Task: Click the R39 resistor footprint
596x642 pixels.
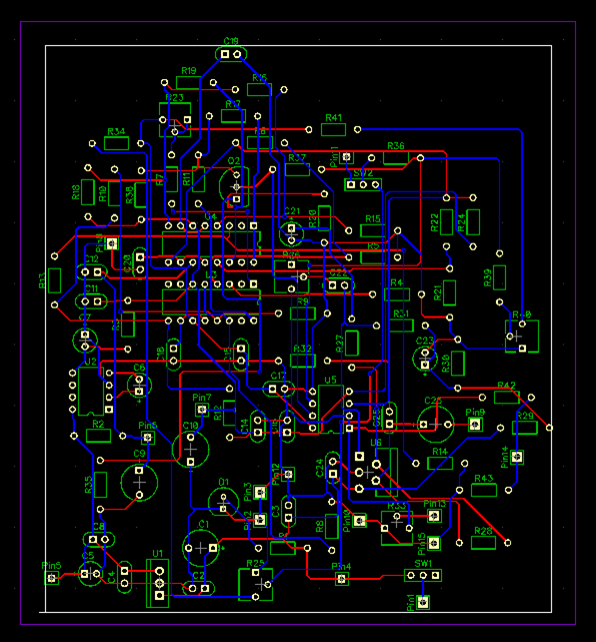Action: [499, 278]
